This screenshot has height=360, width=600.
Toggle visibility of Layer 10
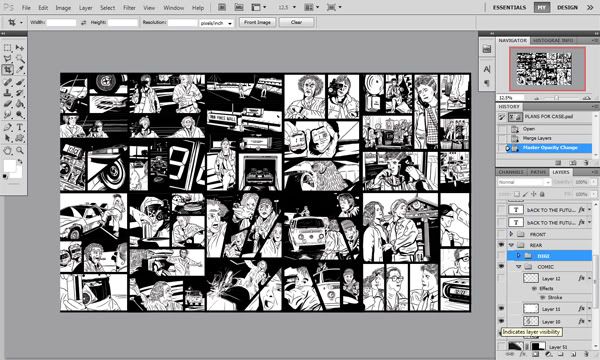tap(501, 321)
